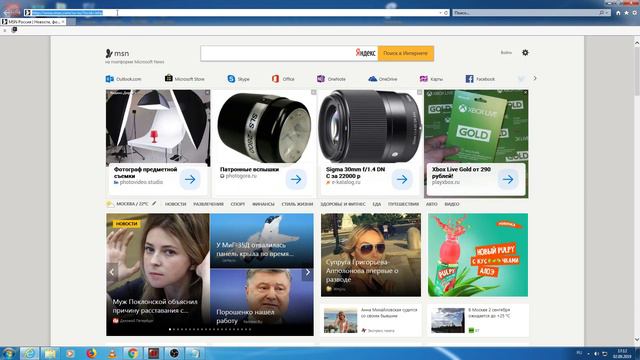
Task: Expand address bar dropdown arrow
Action: point(440,13)
